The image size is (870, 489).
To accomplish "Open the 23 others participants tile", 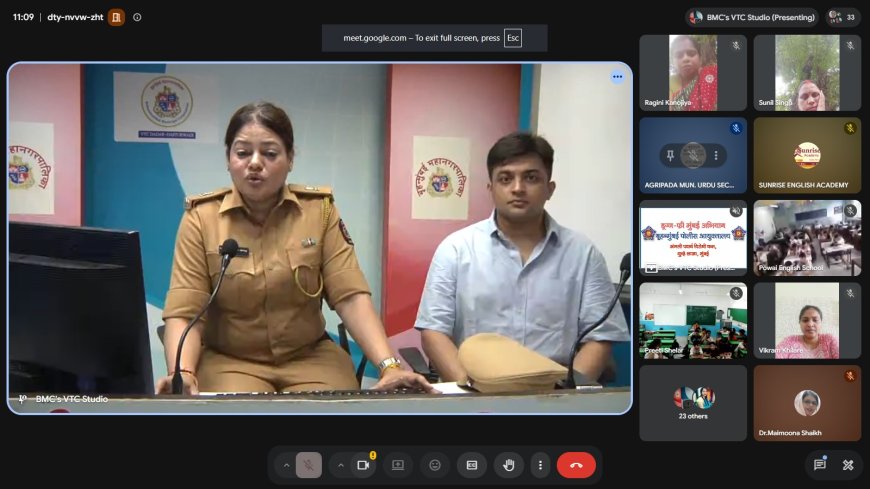I will click(x=693, y=403).
